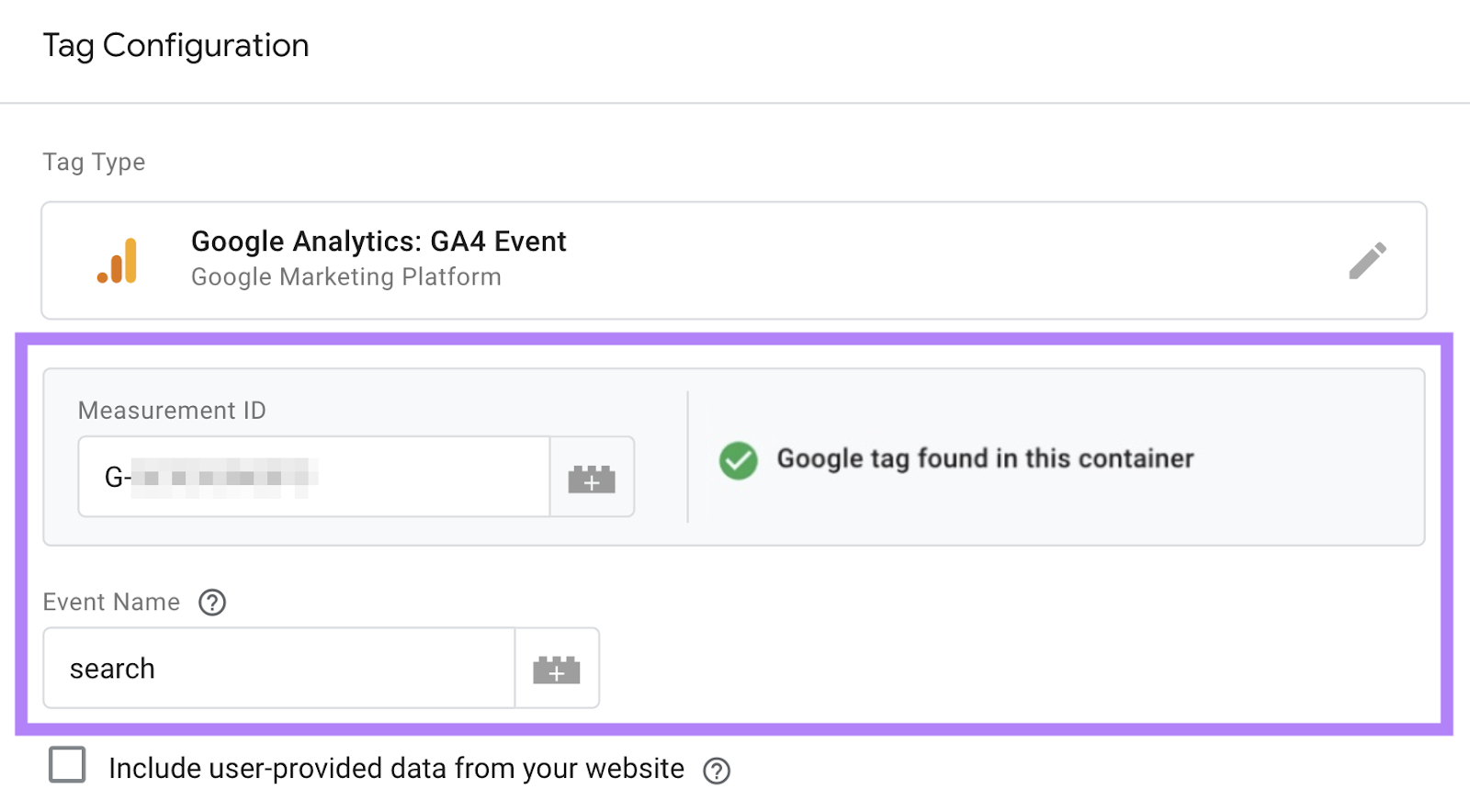Click the Google Marketing Platform subtitle
Image resolution: width=1470 pixels, height=812 pixels.
(x=346, y=276)
